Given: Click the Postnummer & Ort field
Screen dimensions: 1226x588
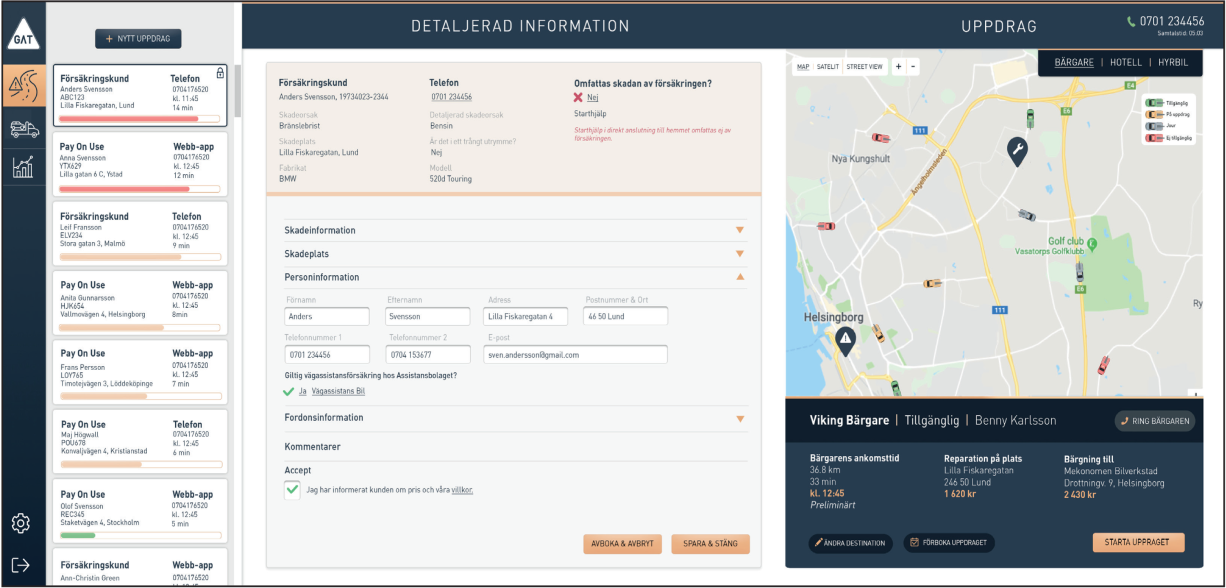Looking at the screenshot, I should tap(626, 316).
